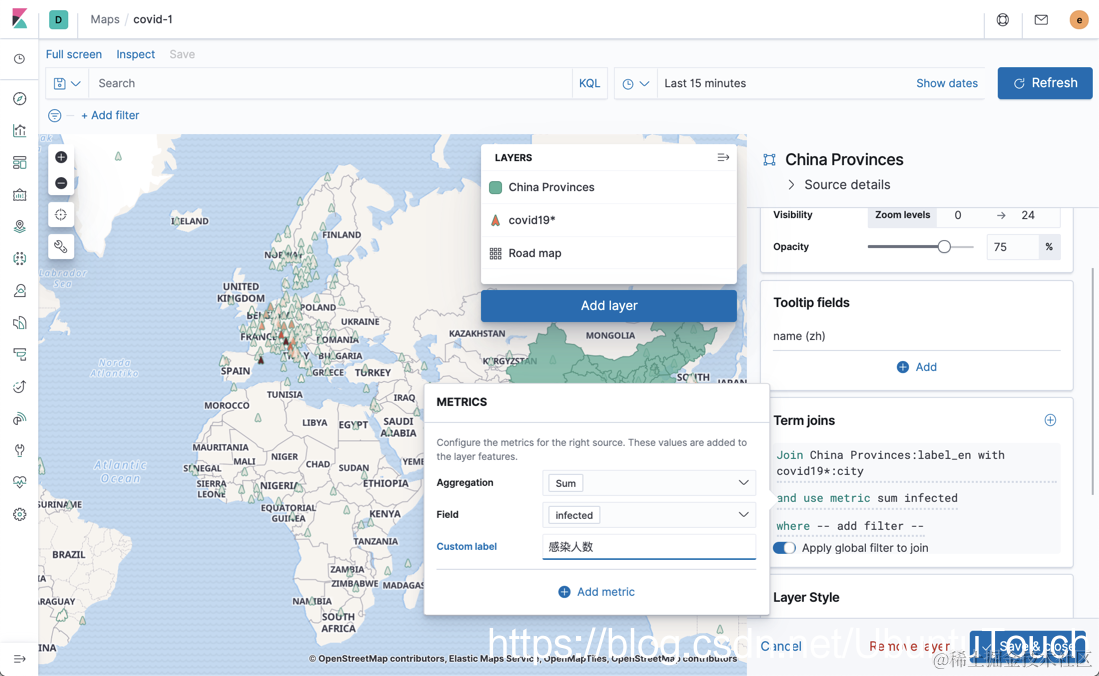
Task: Open the time picker quick menu
Action: click(636, 83)
